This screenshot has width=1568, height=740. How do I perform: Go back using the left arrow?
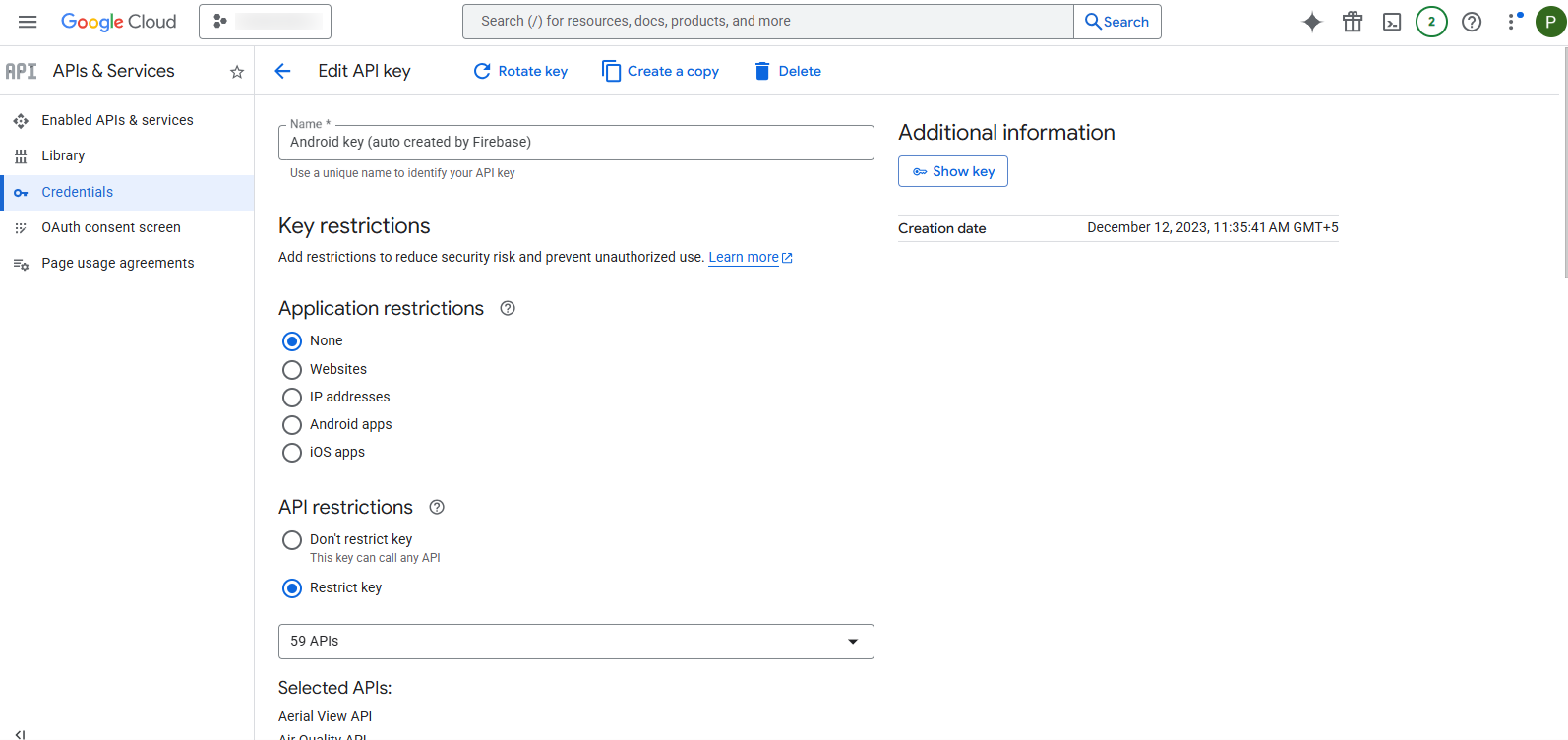coord(283,71)
